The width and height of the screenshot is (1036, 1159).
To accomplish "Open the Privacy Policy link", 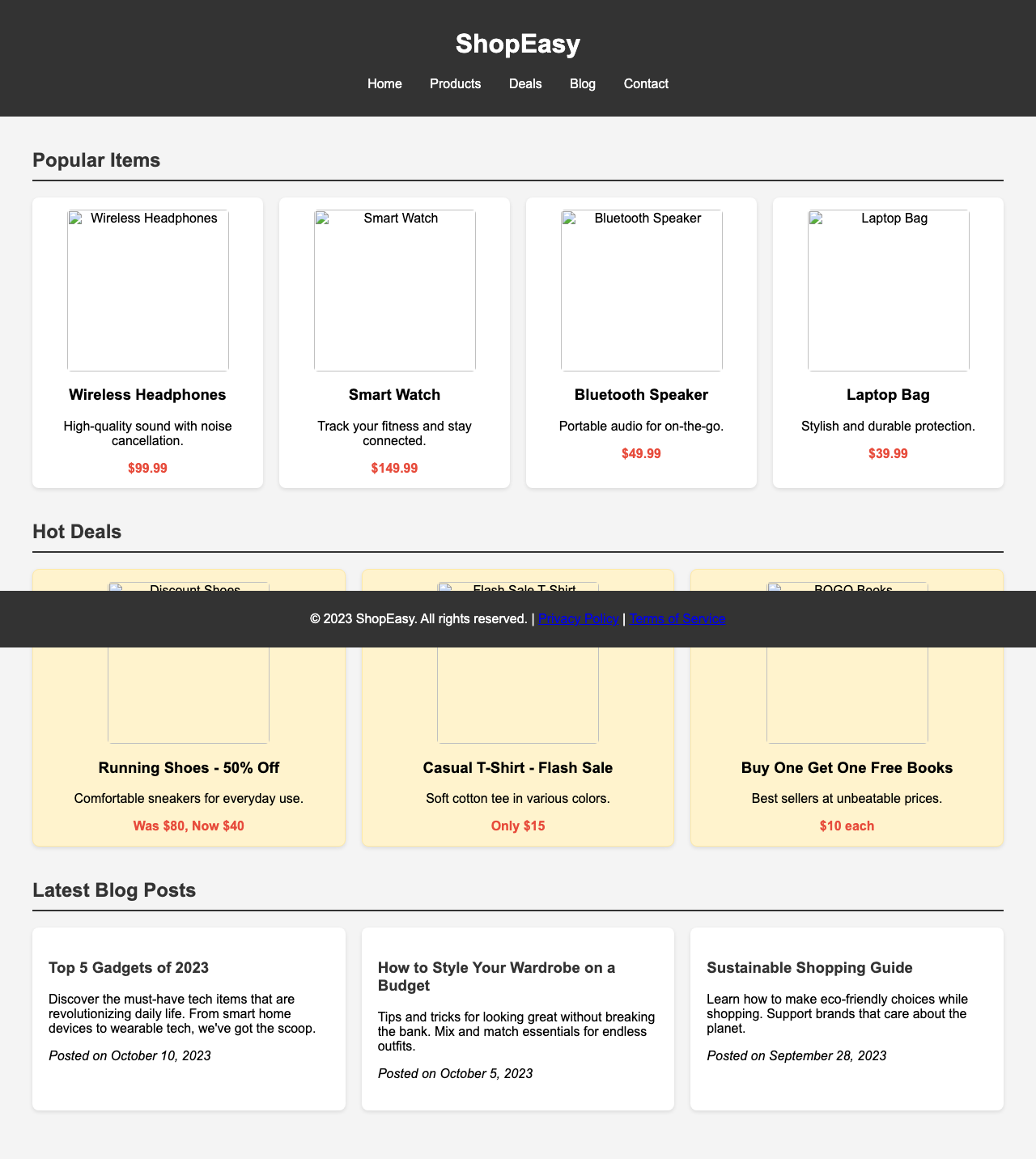I will [579, 618].
